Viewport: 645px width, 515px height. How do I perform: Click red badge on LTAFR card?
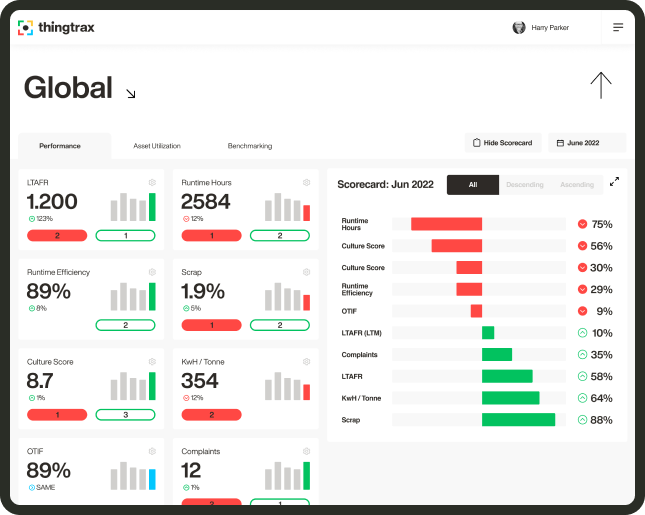tap(57, 236)
